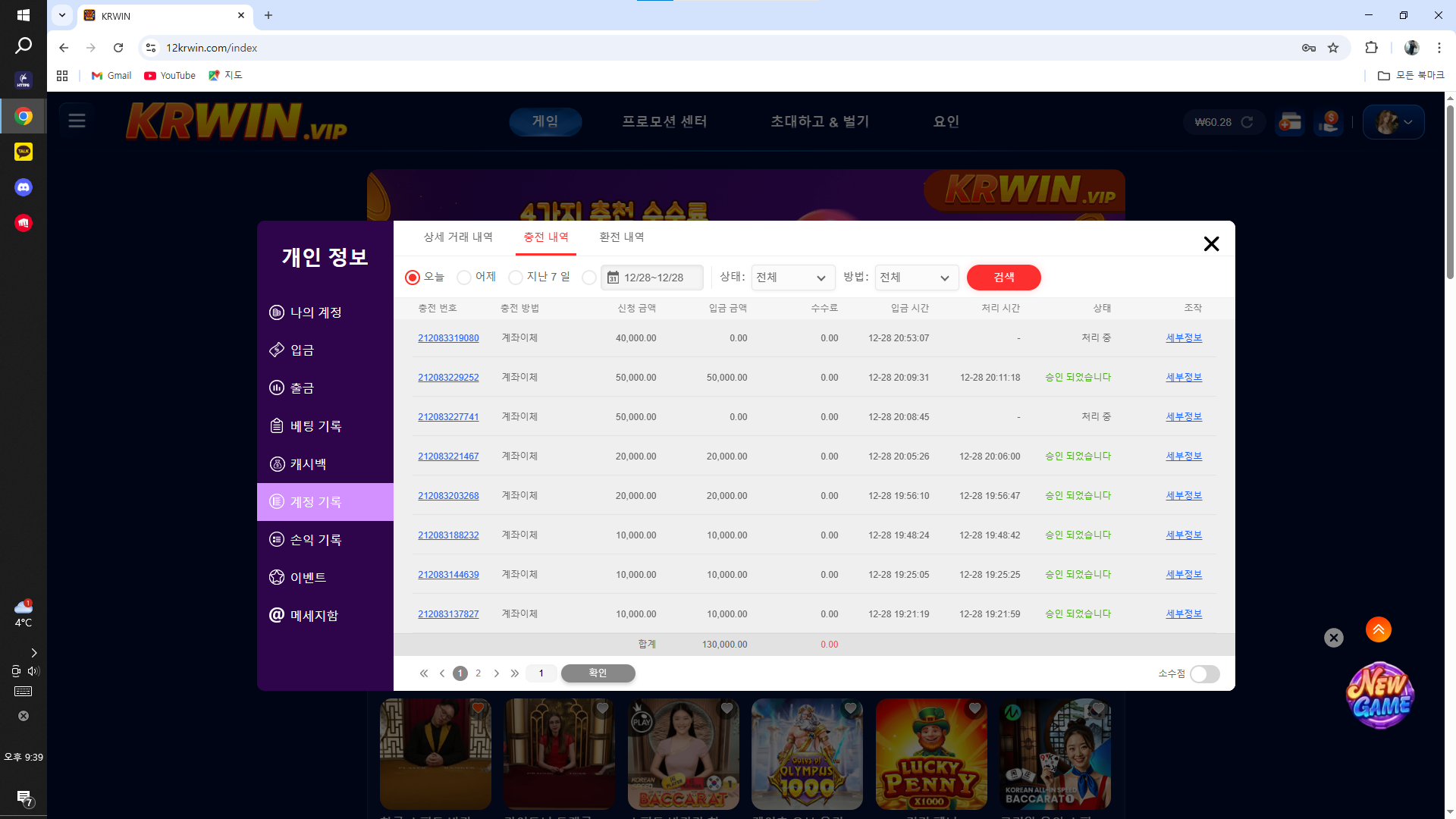Expand the 방법 dropdown
1456x819 pixels.
tap(916, 278)
